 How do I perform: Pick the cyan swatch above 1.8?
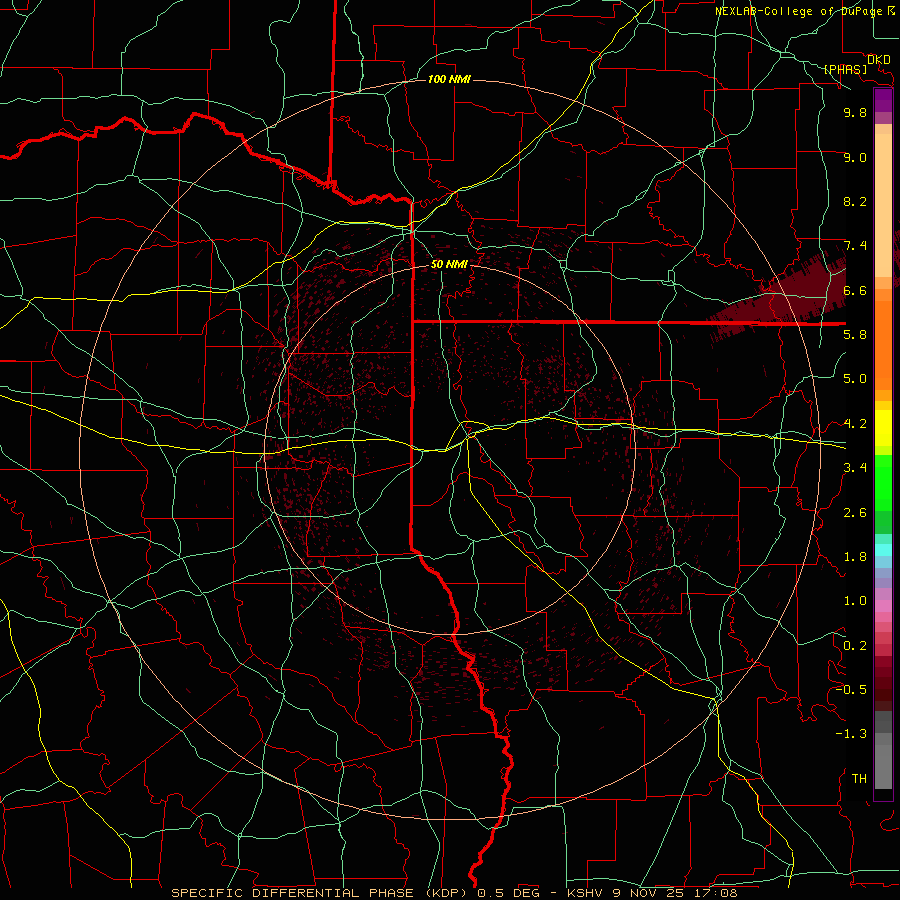(x=883, y=549)
